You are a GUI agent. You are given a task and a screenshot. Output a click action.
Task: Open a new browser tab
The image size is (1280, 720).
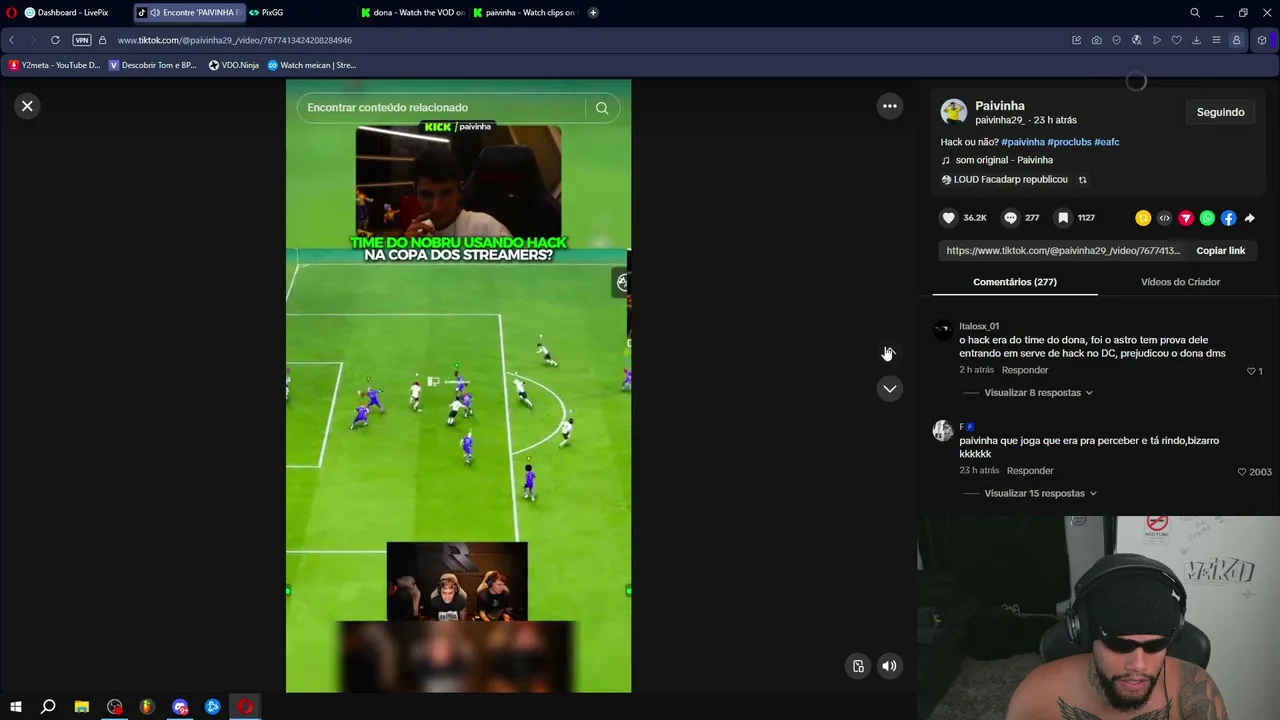[x=593, y=13]
